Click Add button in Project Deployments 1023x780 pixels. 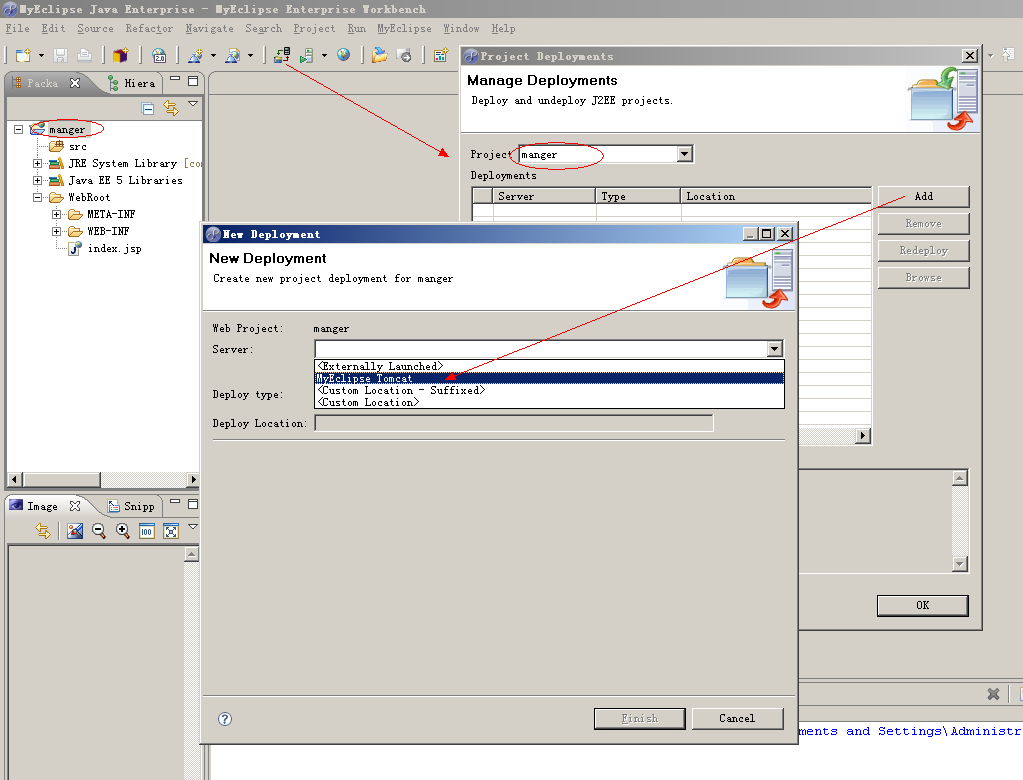[923, 196]
